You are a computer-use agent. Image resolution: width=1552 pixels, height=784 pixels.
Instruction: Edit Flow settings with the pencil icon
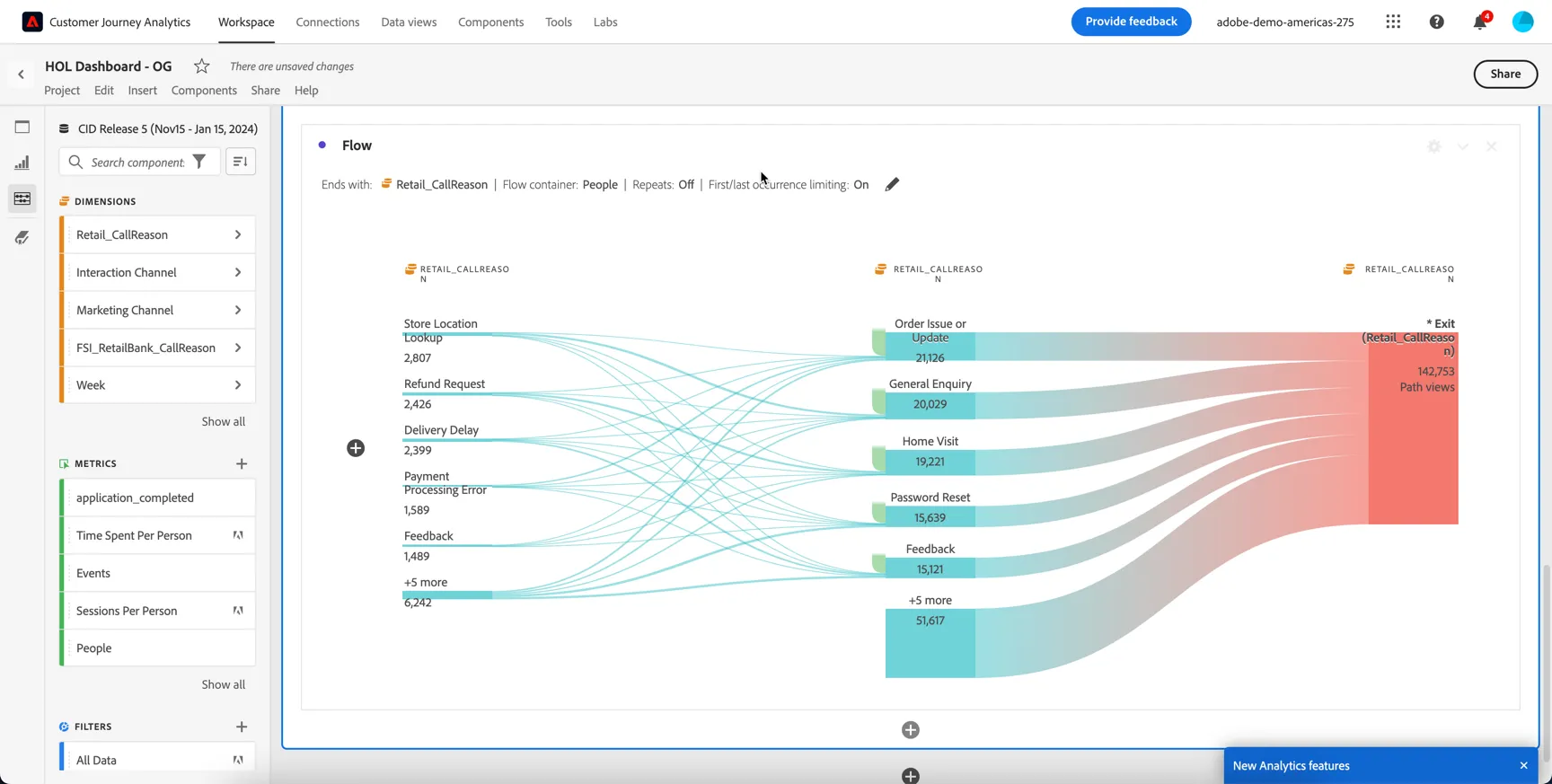pyautogui.click(x=892, y=184)
